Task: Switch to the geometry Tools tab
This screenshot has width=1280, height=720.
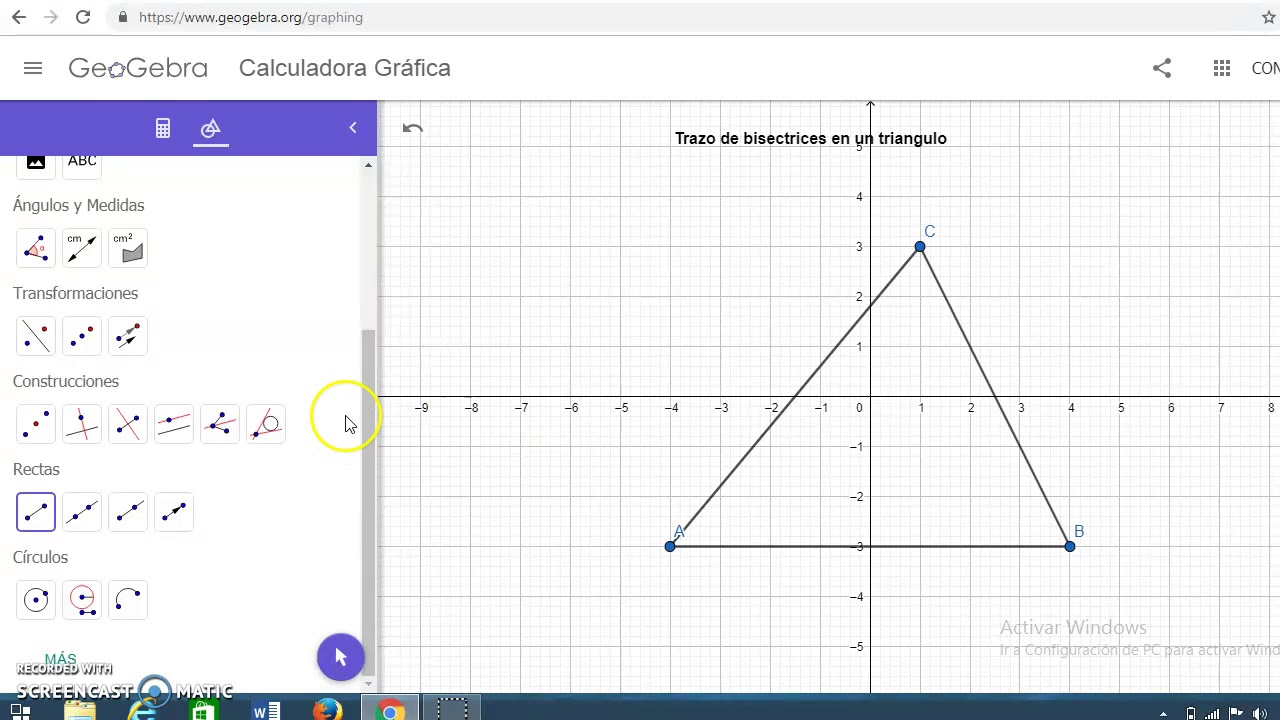Action: point(210,128)
